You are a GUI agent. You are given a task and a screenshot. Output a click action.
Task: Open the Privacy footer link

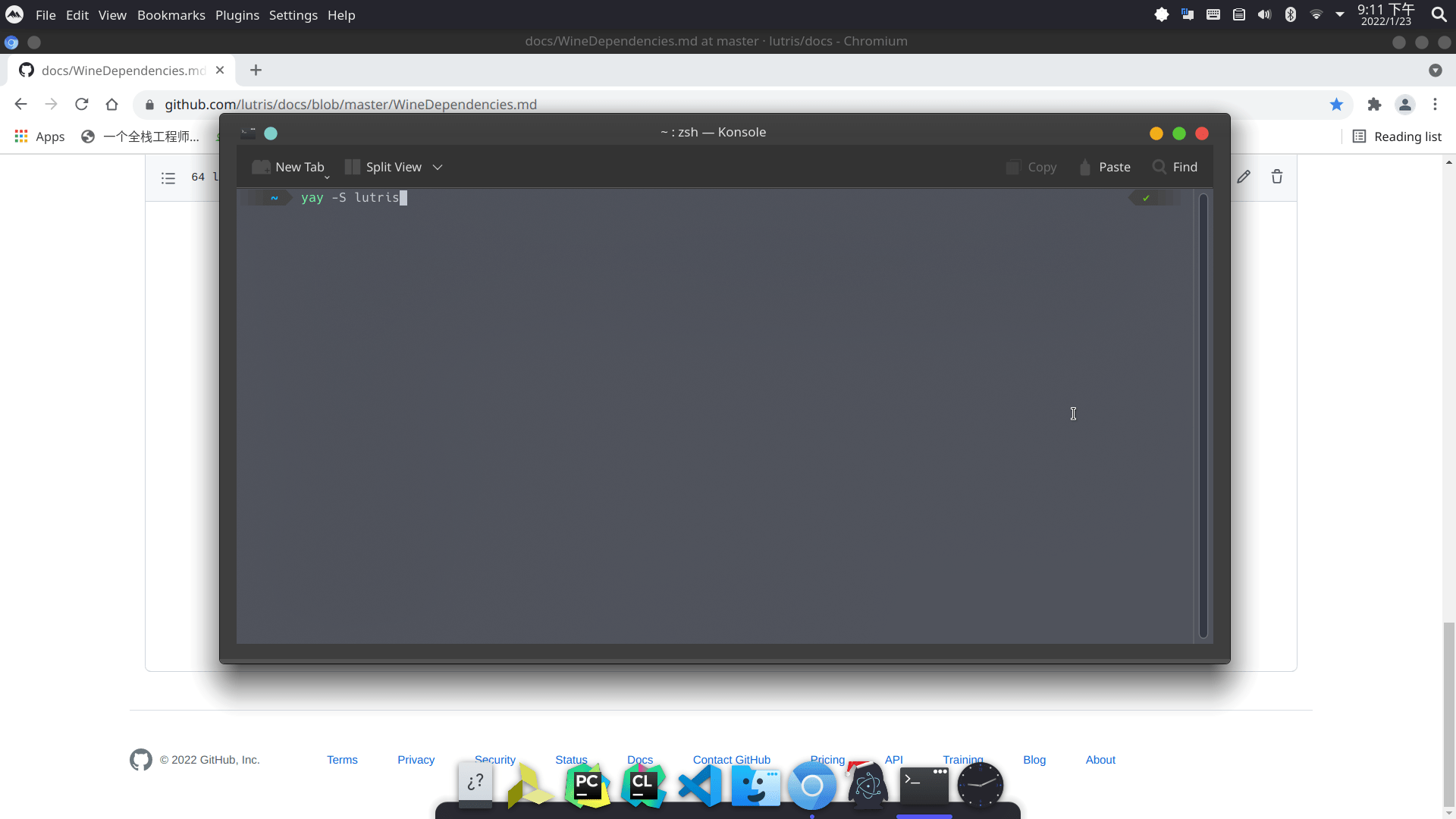(416, 760)
